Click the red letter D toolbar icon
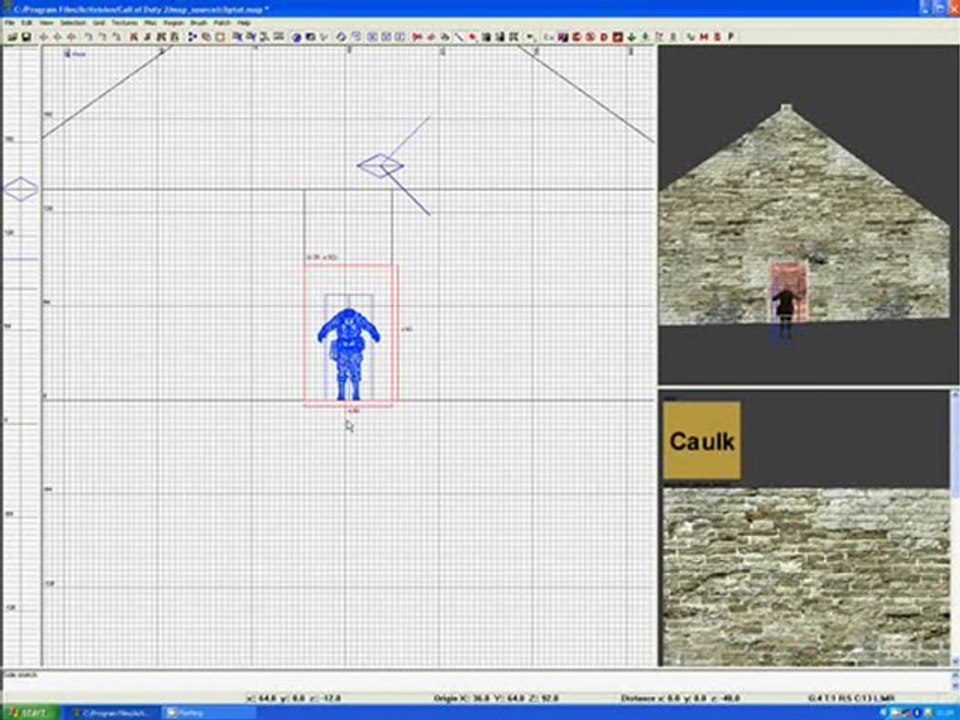Screen dimensions: 960x720 click(604, 37)
